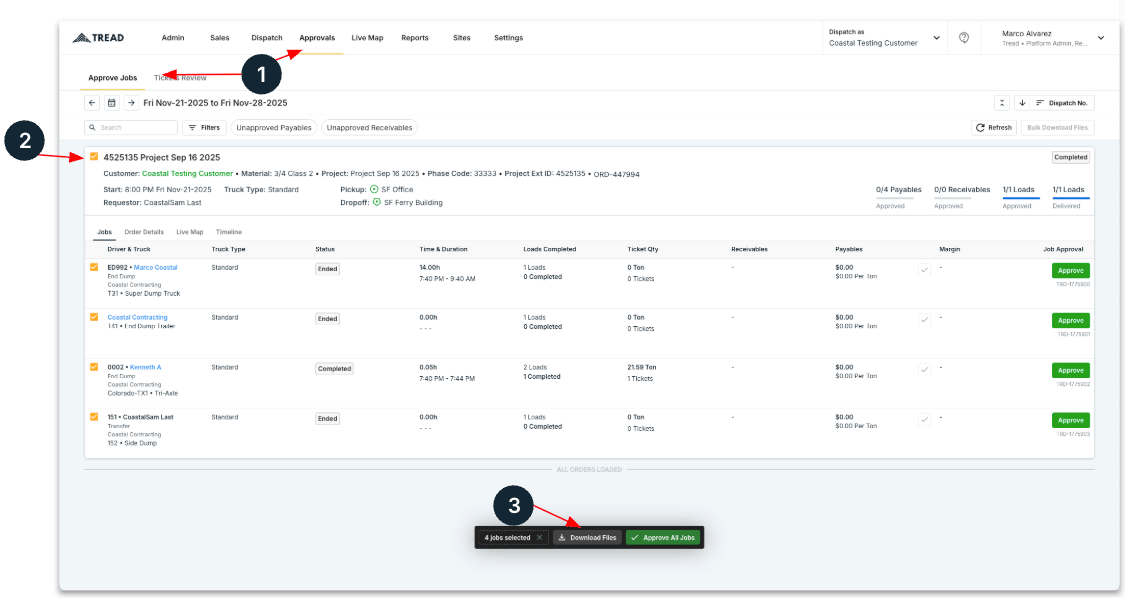
Task: Toggle the sort direction down arrow
Action: click(x=1022, y=103)
